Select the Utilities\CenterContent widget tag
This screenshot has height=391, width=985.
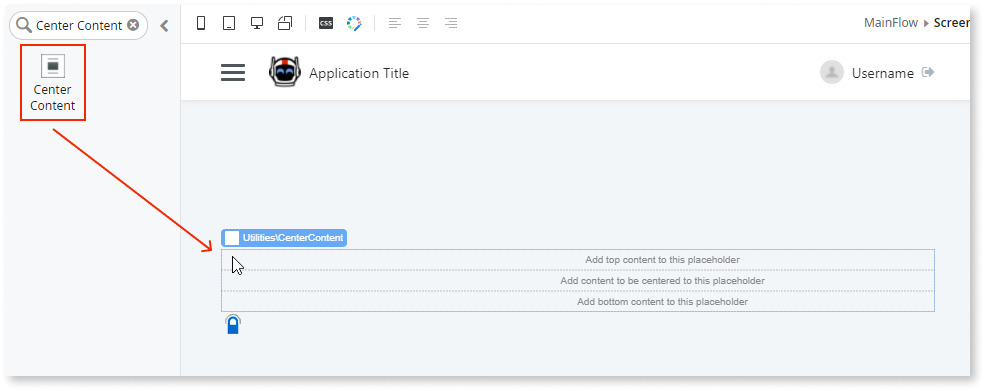(x=284, y=238)
